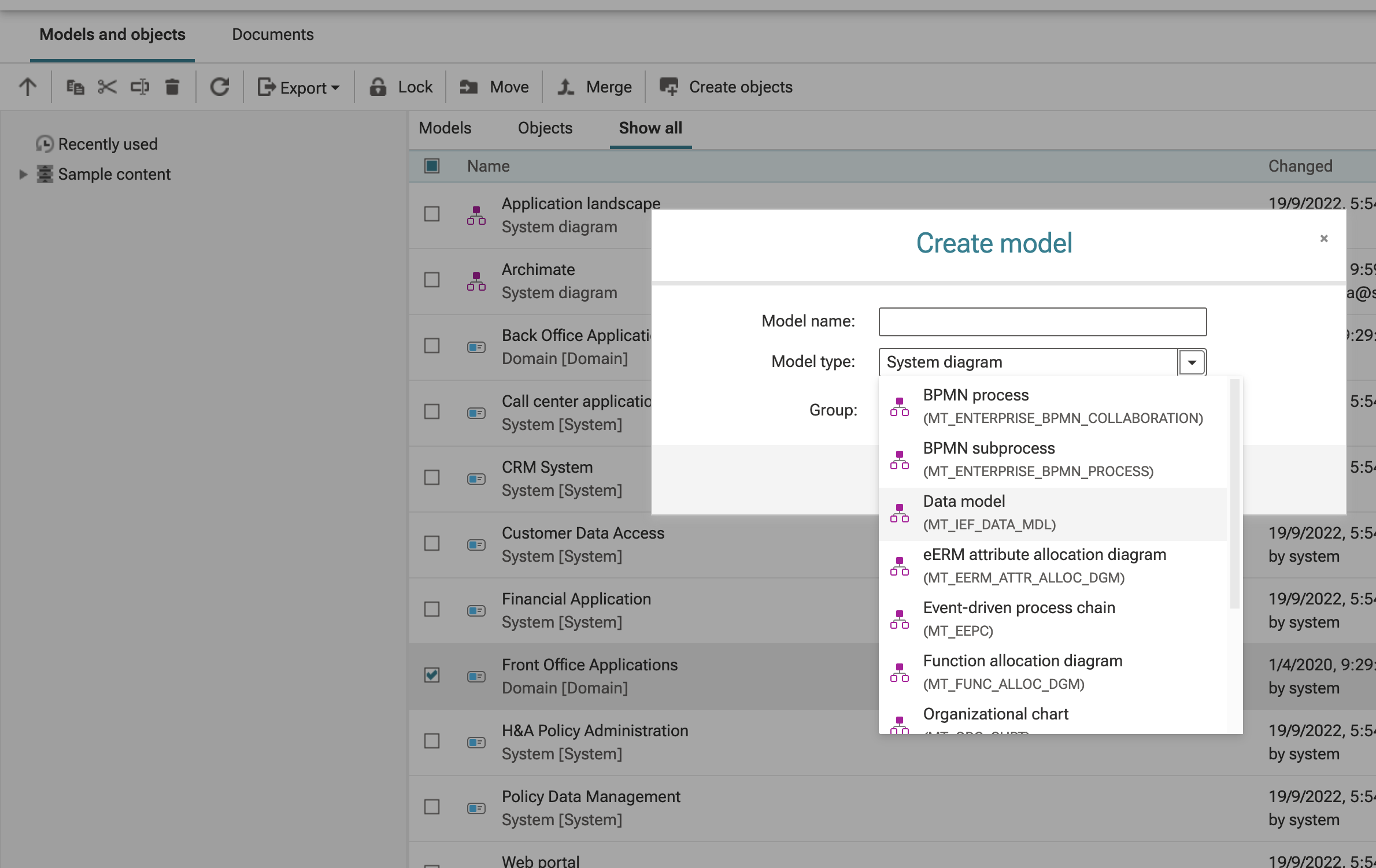
Task: Choose Function allocation diagram option
Action: coord(1053,673)
